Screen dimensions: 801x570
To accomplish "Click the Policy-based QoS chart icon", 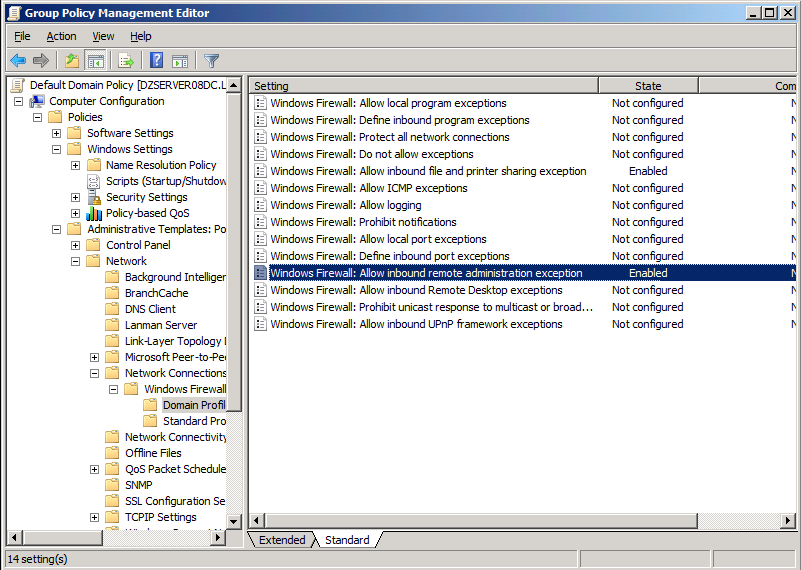I will [94, 213].
